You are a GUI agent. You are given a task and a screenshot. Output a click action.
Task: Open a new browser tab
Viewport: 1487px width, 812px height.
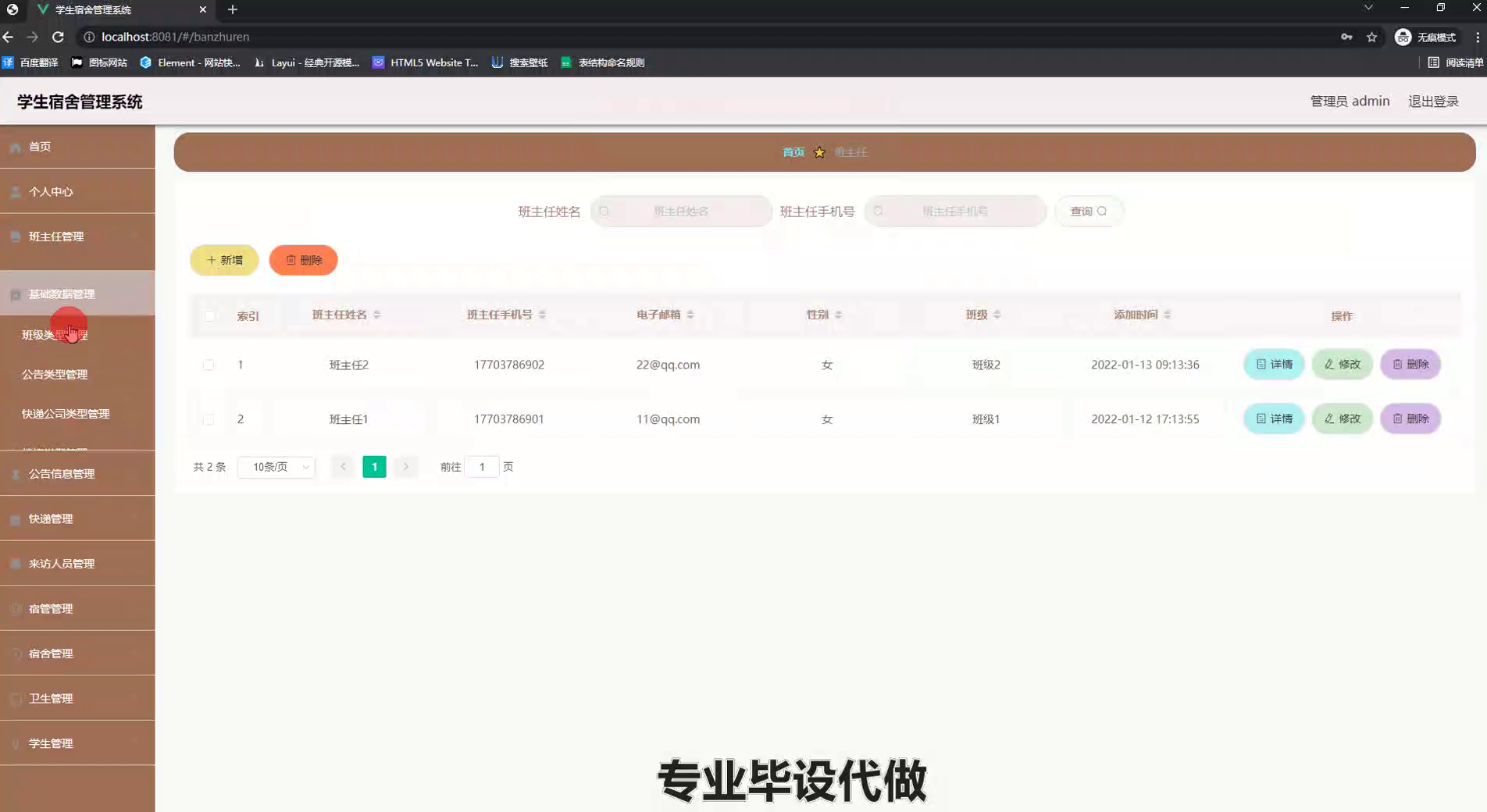(x=232, y=9)
